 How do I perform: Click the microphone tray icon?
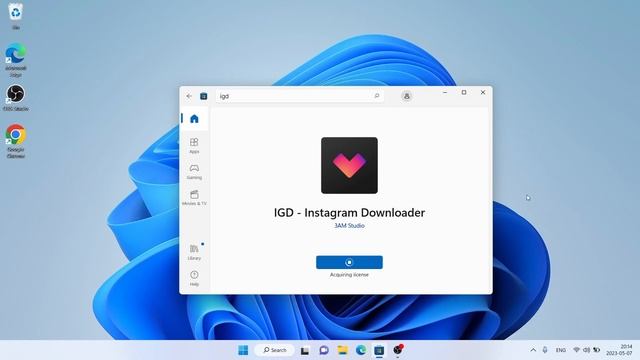545,350
